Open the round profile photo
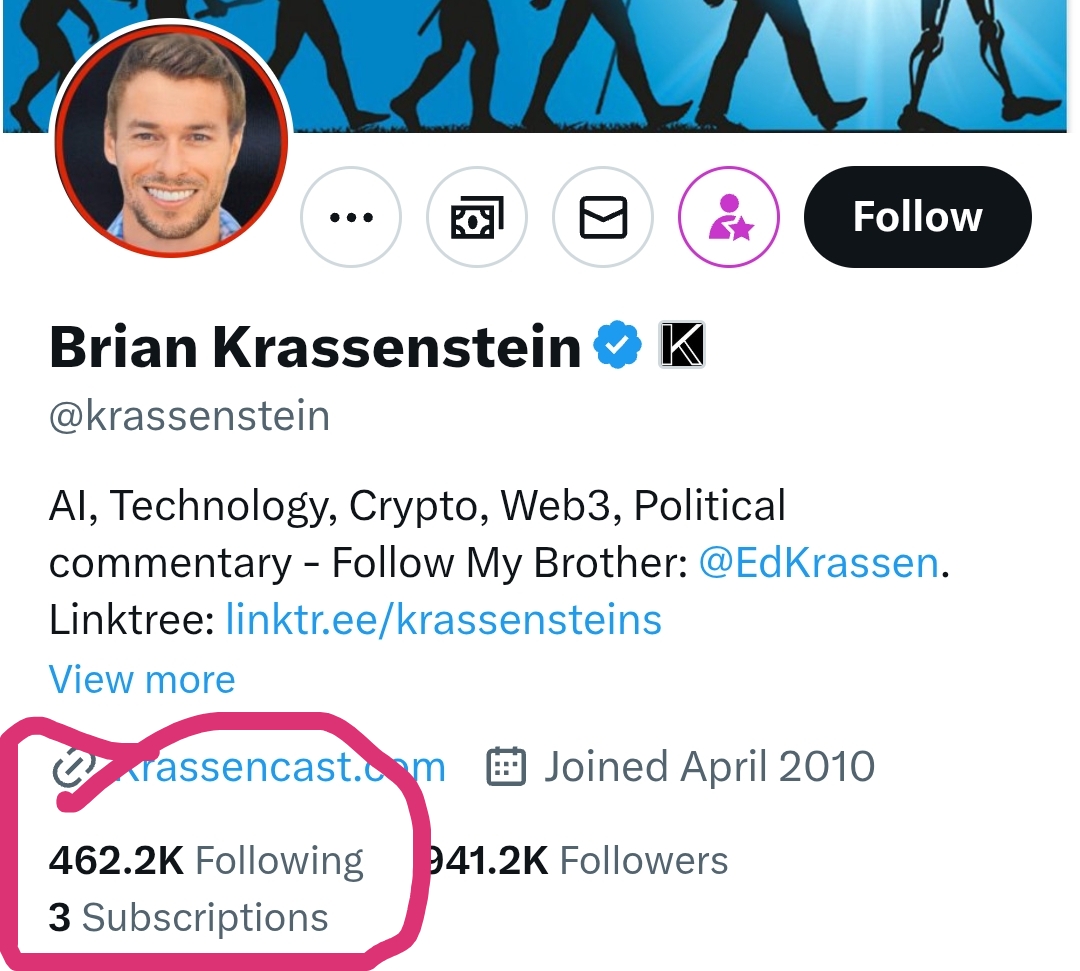 [x=171, y=139]
